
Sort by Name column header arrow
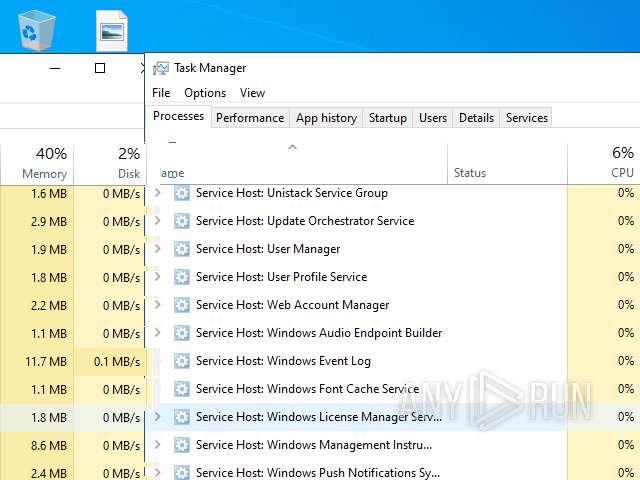(292, 147)
